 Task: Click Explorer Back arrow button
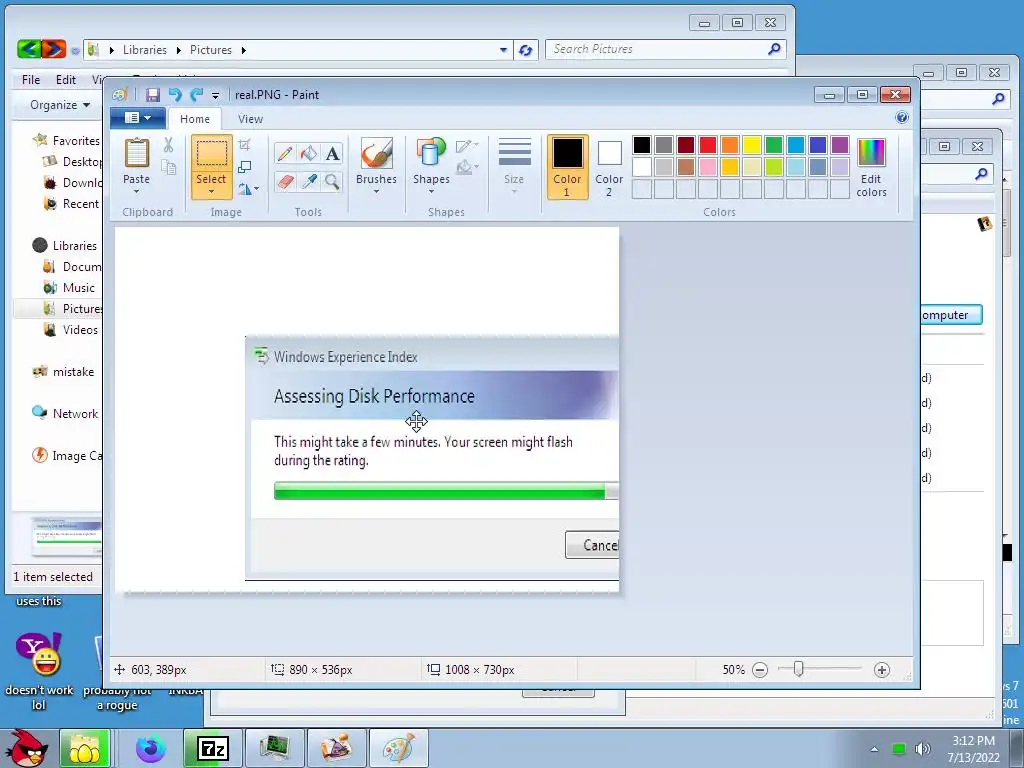(x=29, y=49)
